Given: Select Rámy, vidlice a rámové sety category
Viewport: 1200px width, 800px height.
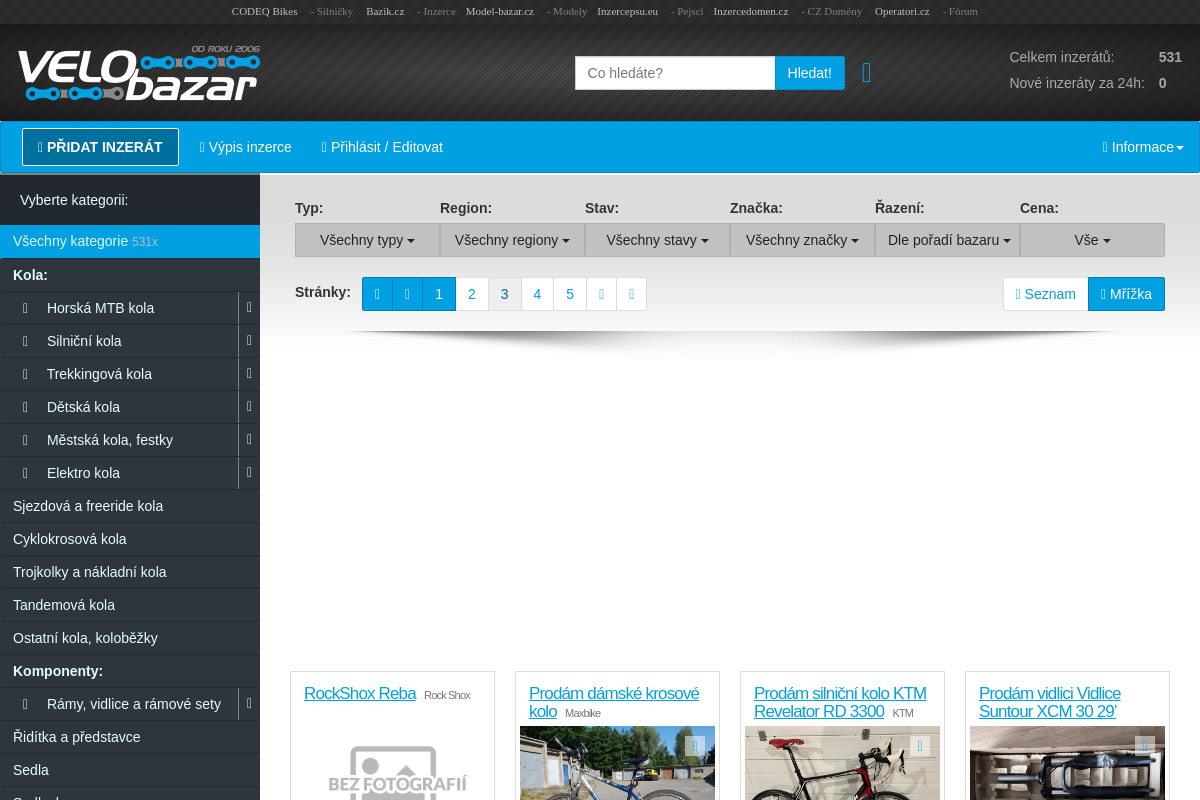Looking at the screenshot, I should click(x=119, y=704).
